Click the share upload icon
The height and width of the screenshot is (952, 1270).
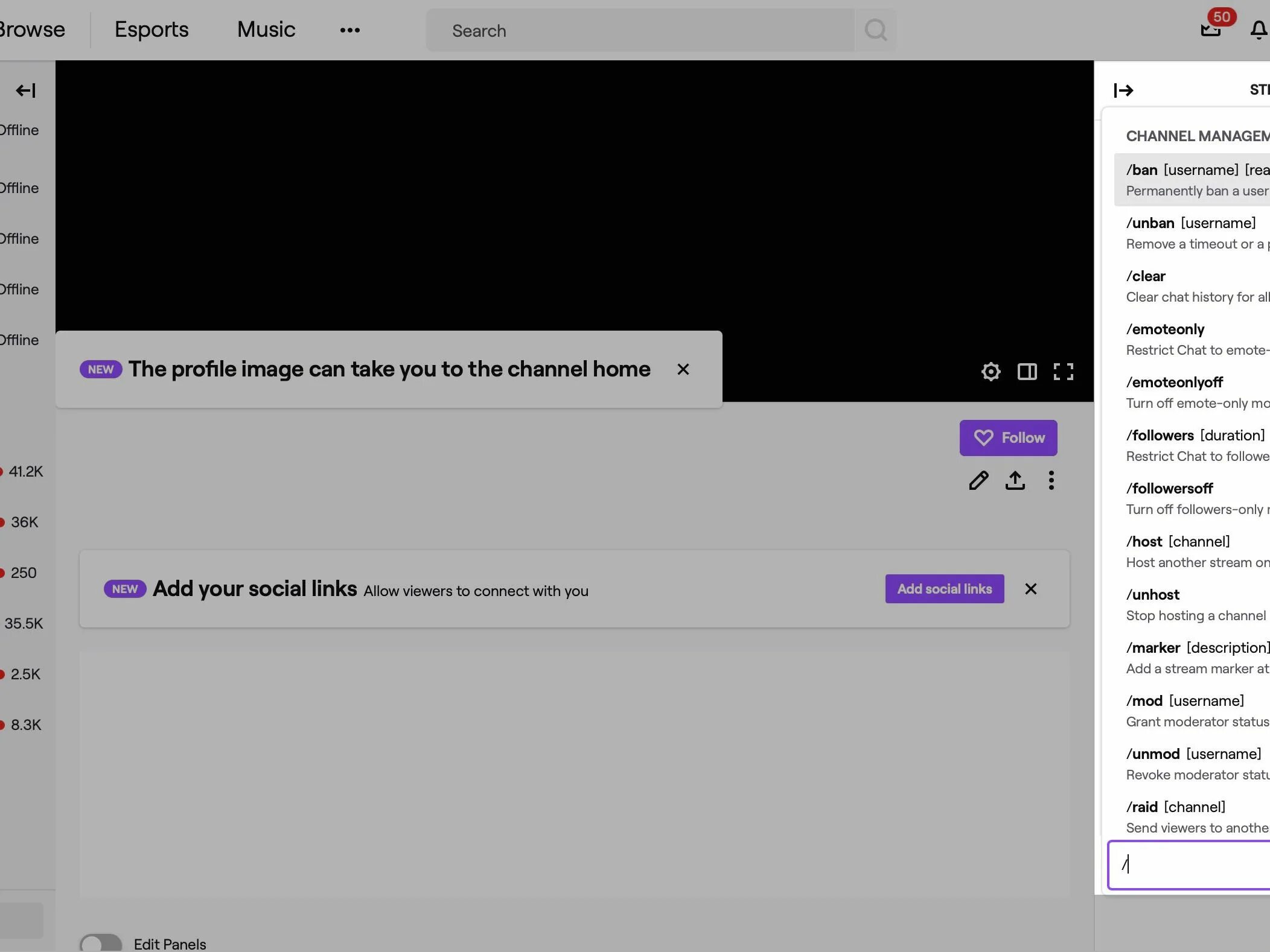1015,481
